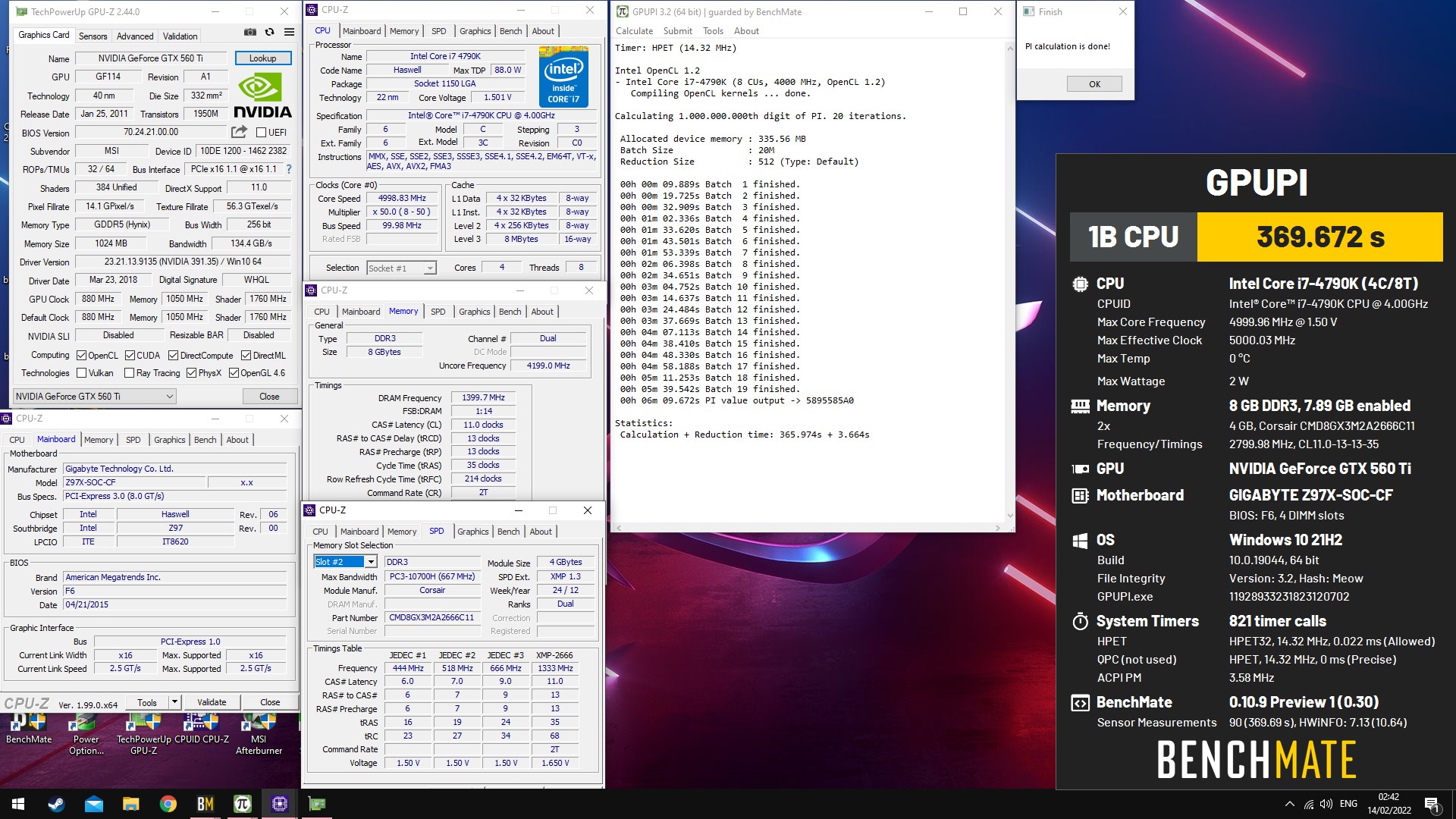Viewport: 1456px width, 819px height.
Task: Open Windows Start menu
Action: [x=18, y=804]
